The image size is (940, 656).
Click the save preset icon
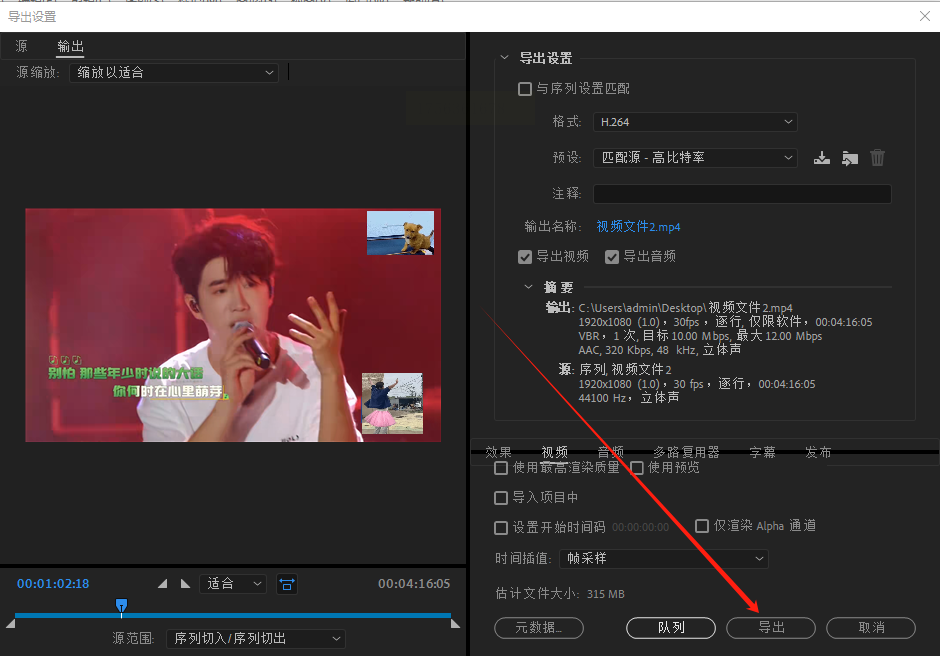[821, 158]
